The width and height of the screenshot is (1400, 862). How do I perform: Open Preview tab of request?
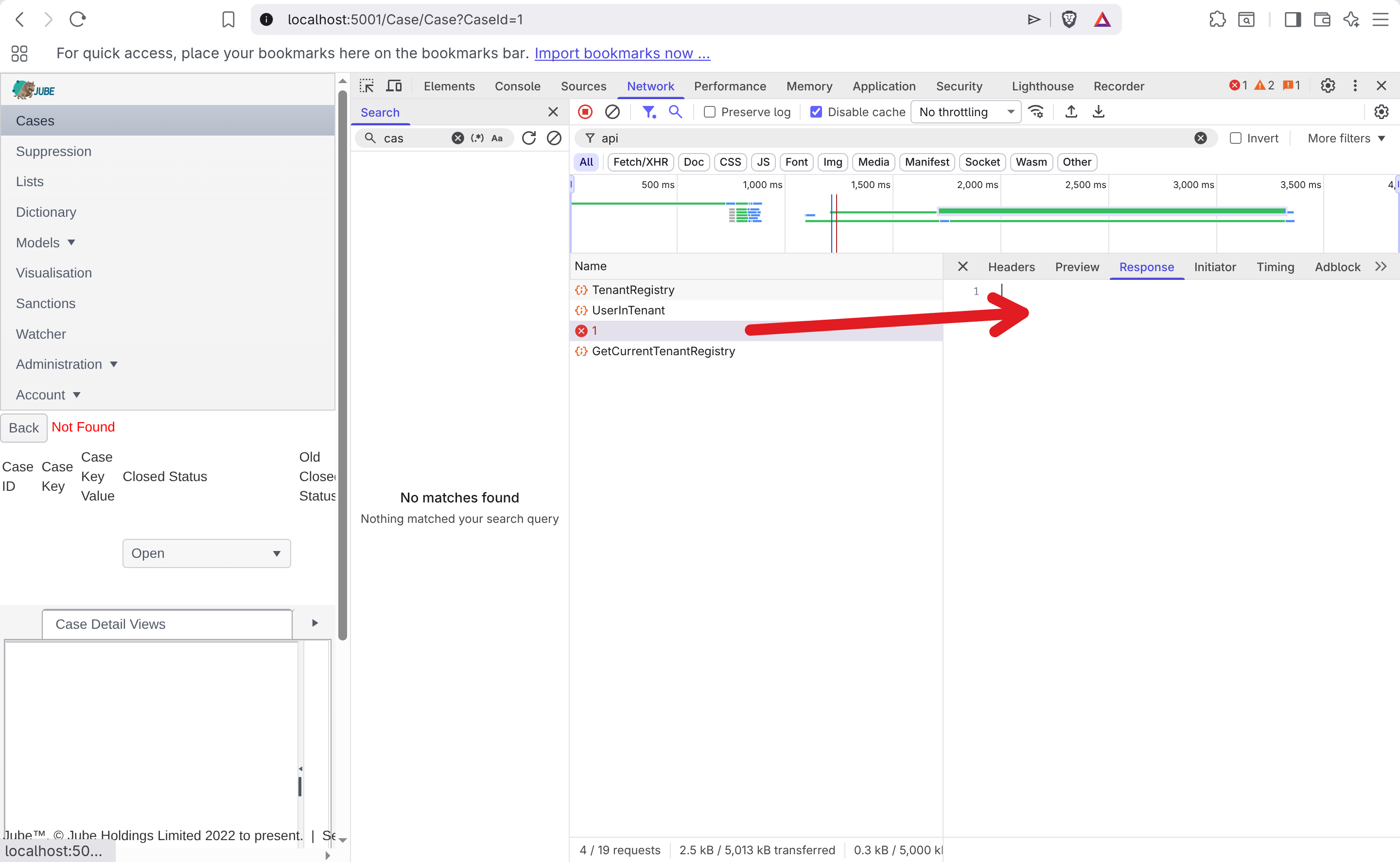pos(1077,267)
